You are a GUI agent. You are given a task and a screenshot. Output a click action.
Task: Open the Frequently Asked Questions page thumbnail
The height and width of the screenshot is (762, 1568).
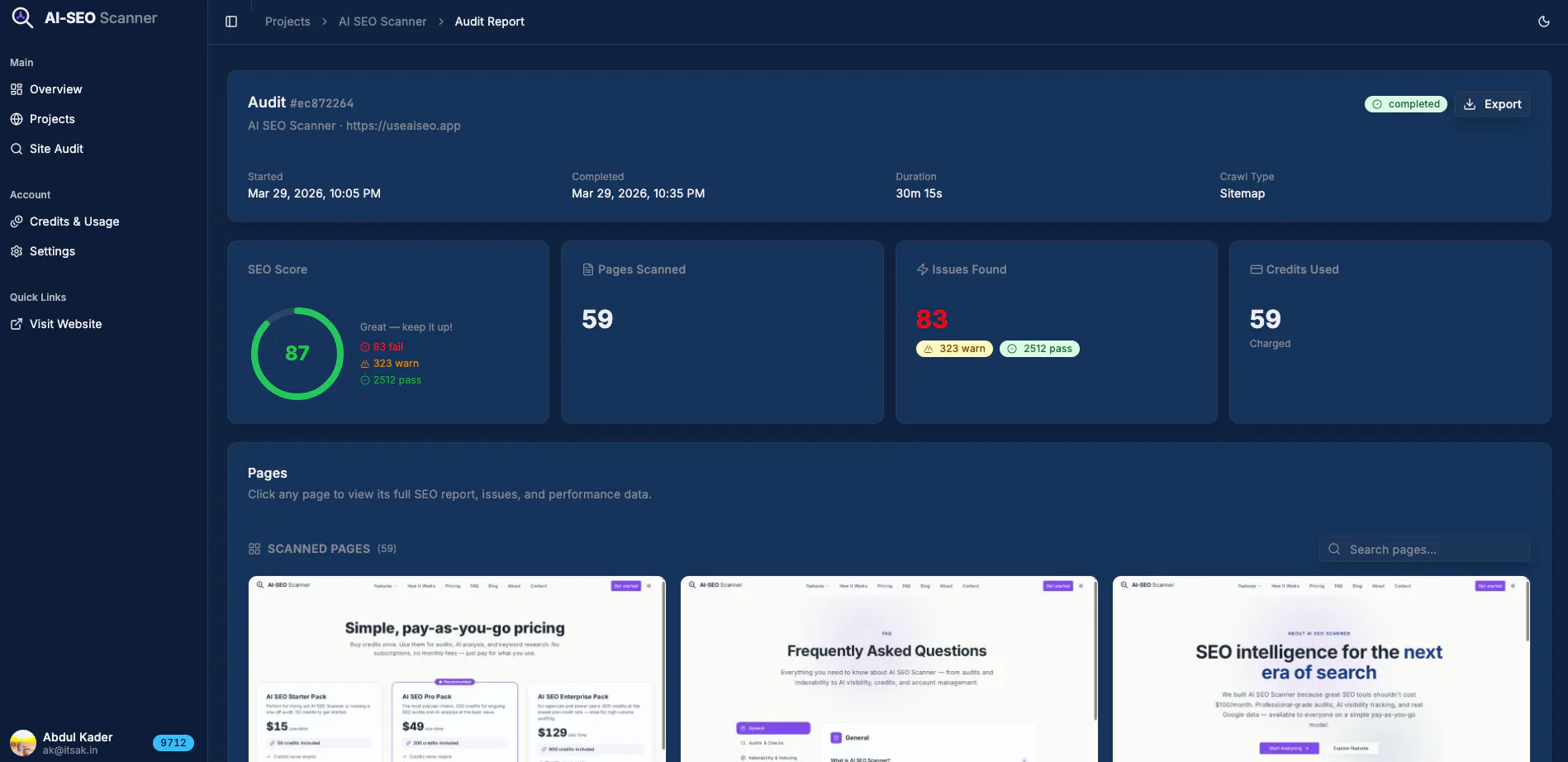[889, 669]
